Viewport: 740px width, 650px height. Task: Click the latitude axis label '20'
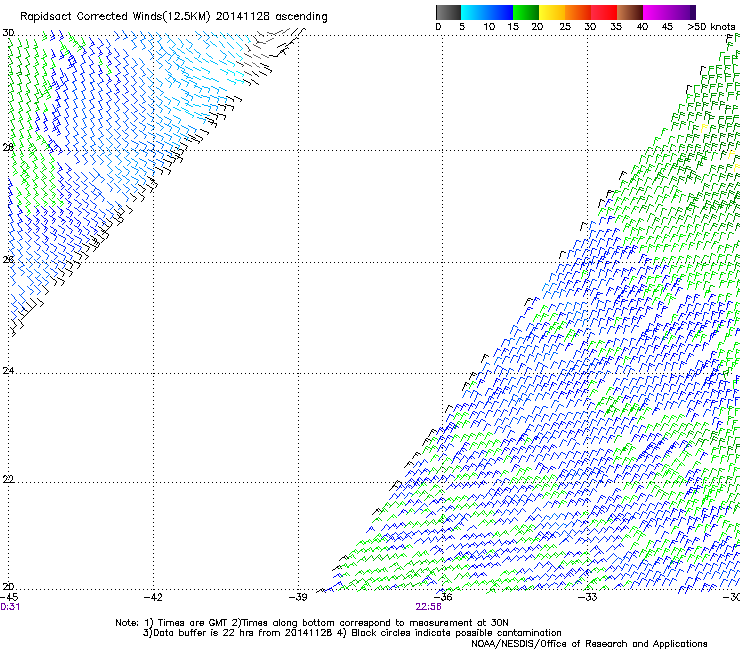coord(8,587)
